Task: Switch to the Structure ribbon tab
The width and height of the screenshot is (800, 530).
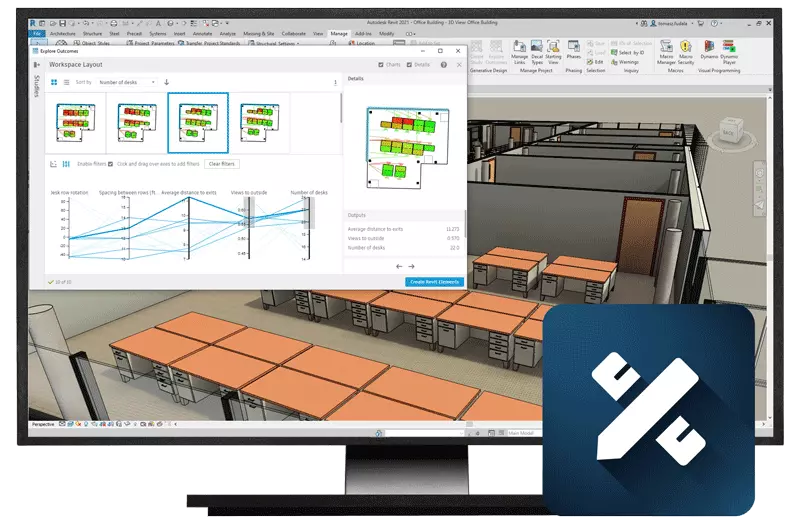Action: coord(92,34)
